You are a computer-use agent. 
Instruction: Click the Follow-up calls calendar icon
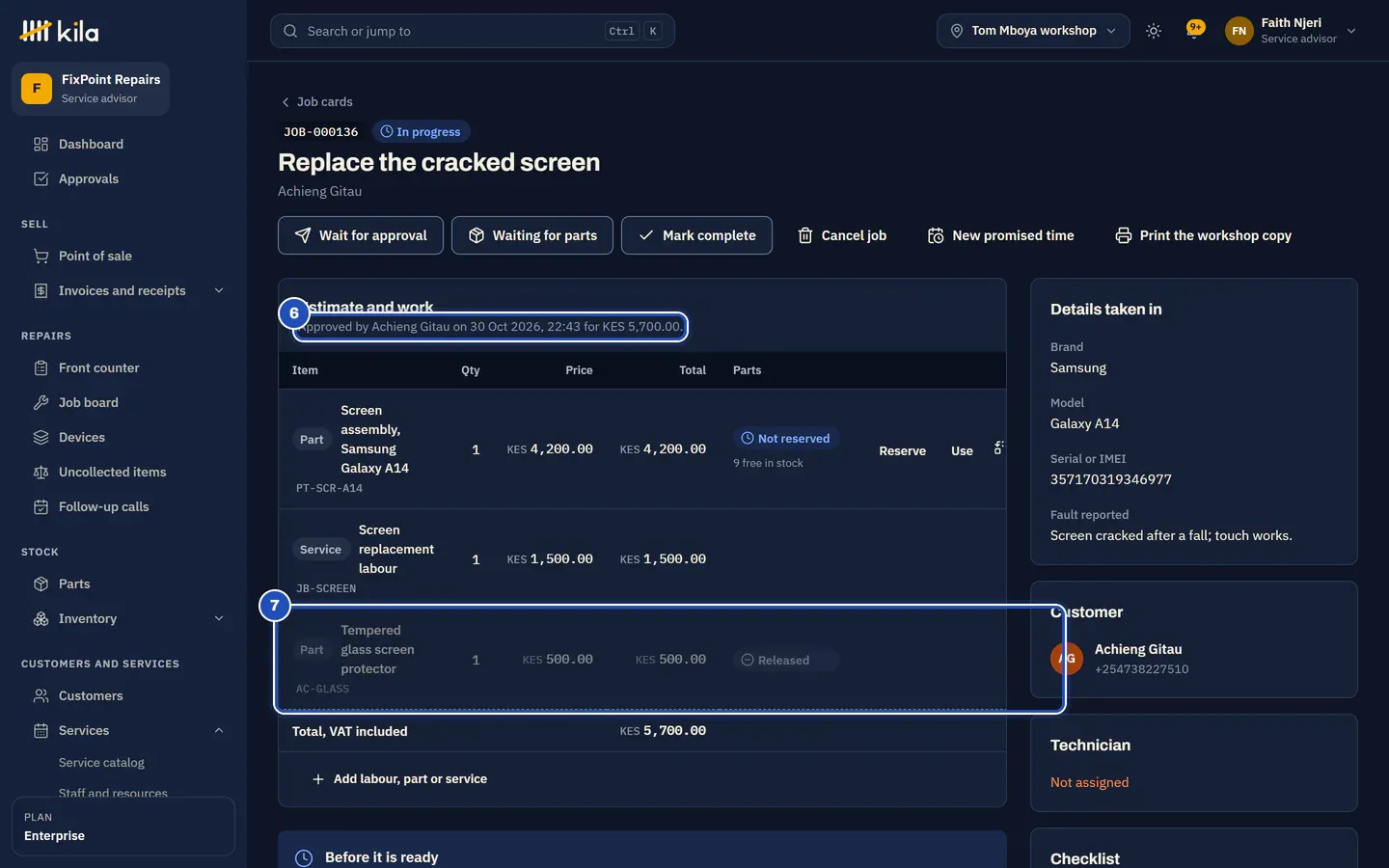click(41, 506)
